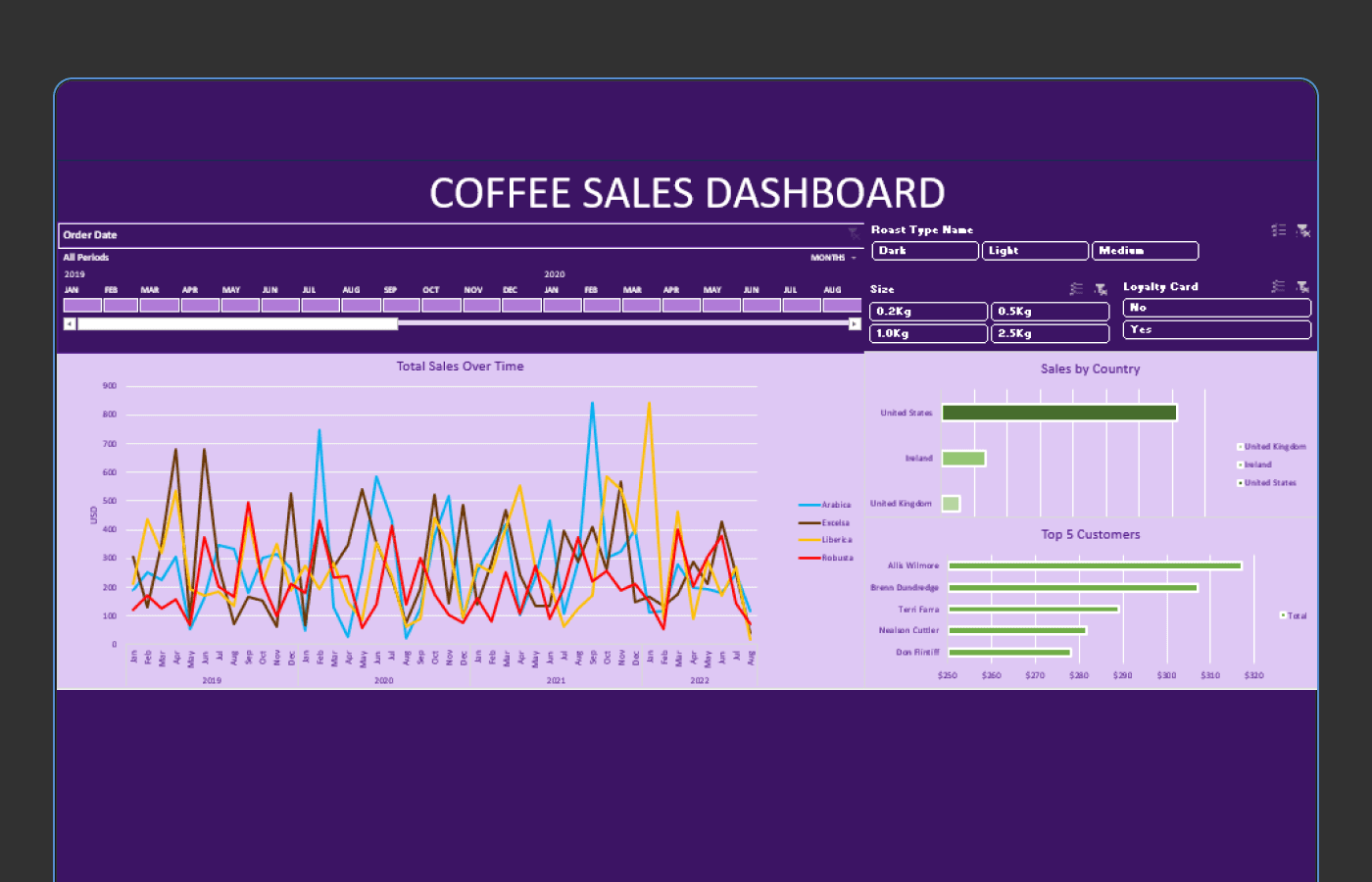1372x882 pixels.
Task: Select JUL 2019 timeline segment
Action: click(320, 305)
